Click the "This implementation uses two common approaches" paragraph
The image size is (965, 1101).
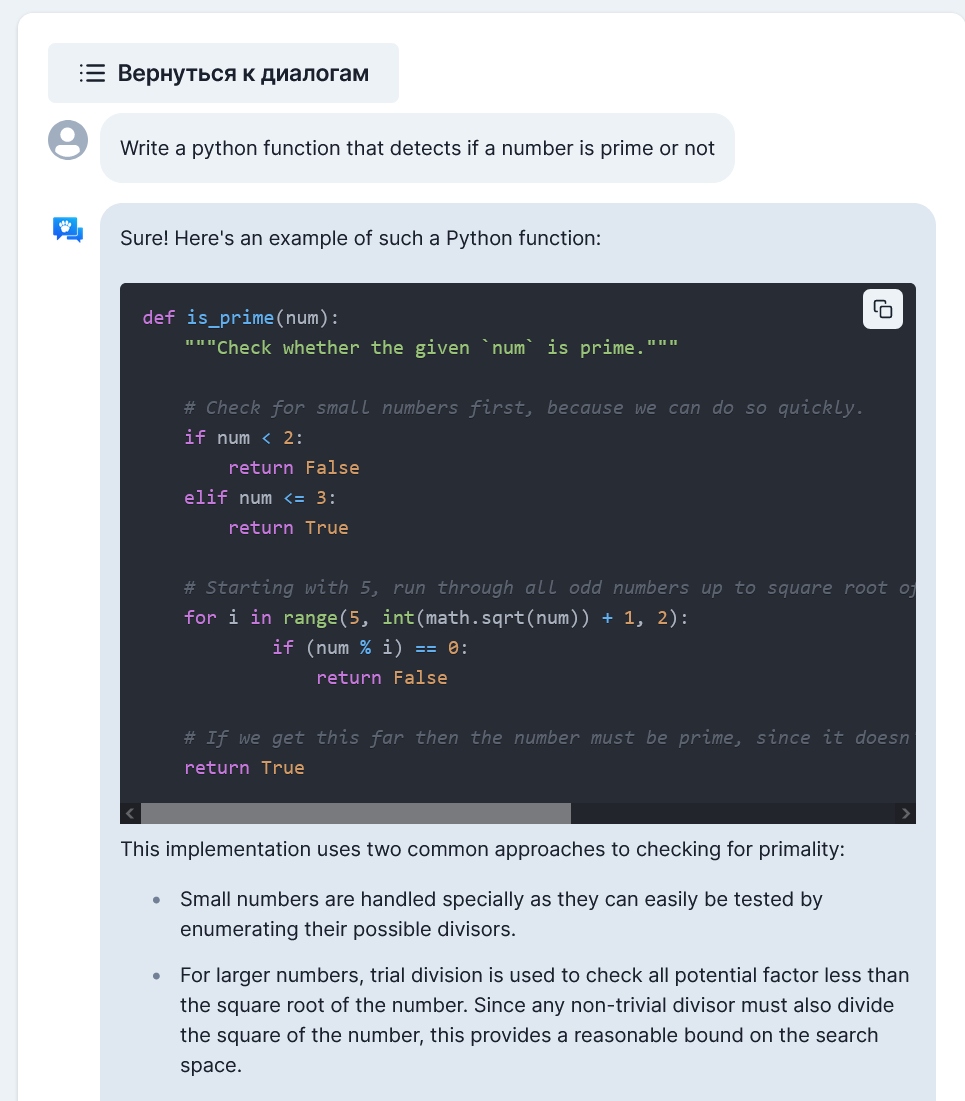482,850
